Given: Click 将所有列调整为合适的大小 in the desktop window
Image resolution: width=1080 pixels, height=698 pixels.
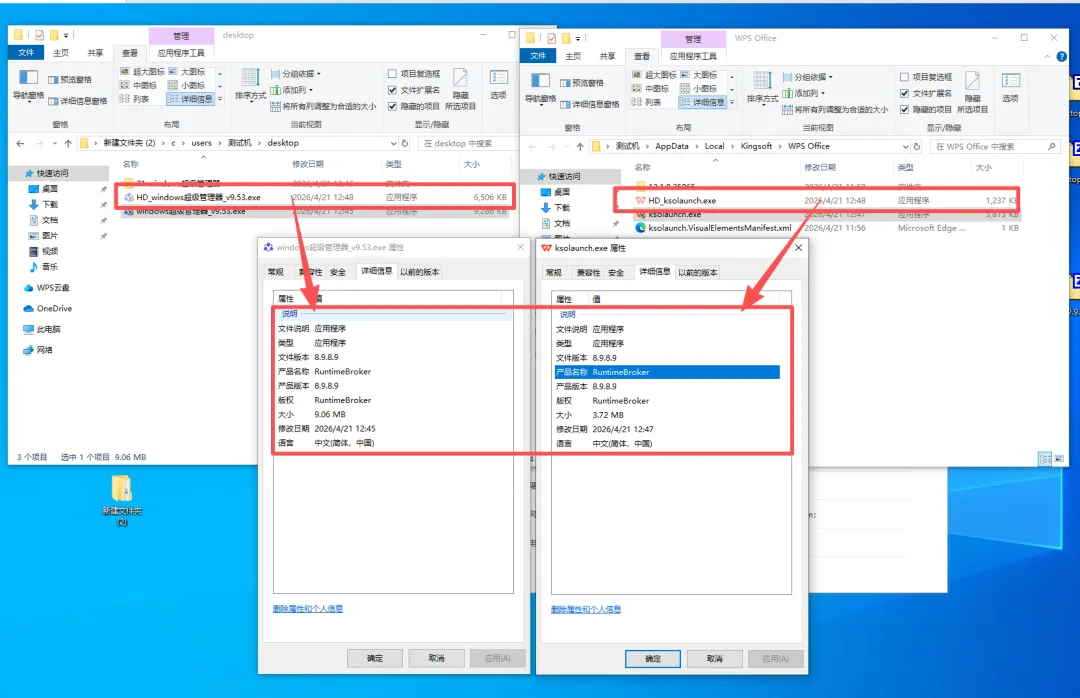Looking at the screenshot, I should click(323, 107).
